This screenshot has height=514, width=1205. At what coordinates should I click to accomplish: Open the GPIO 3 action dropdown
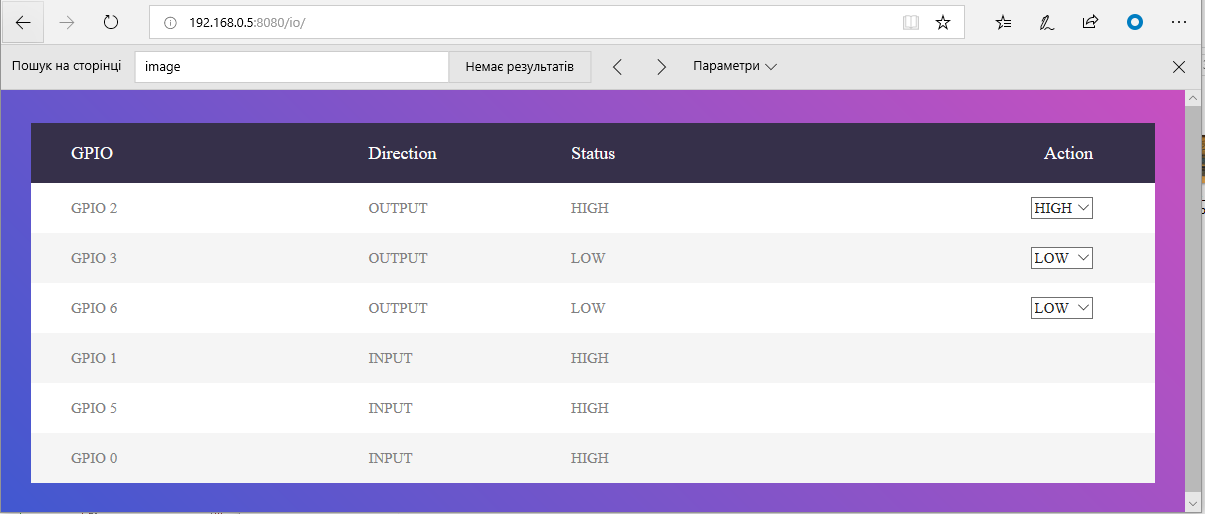(1062, 258)
